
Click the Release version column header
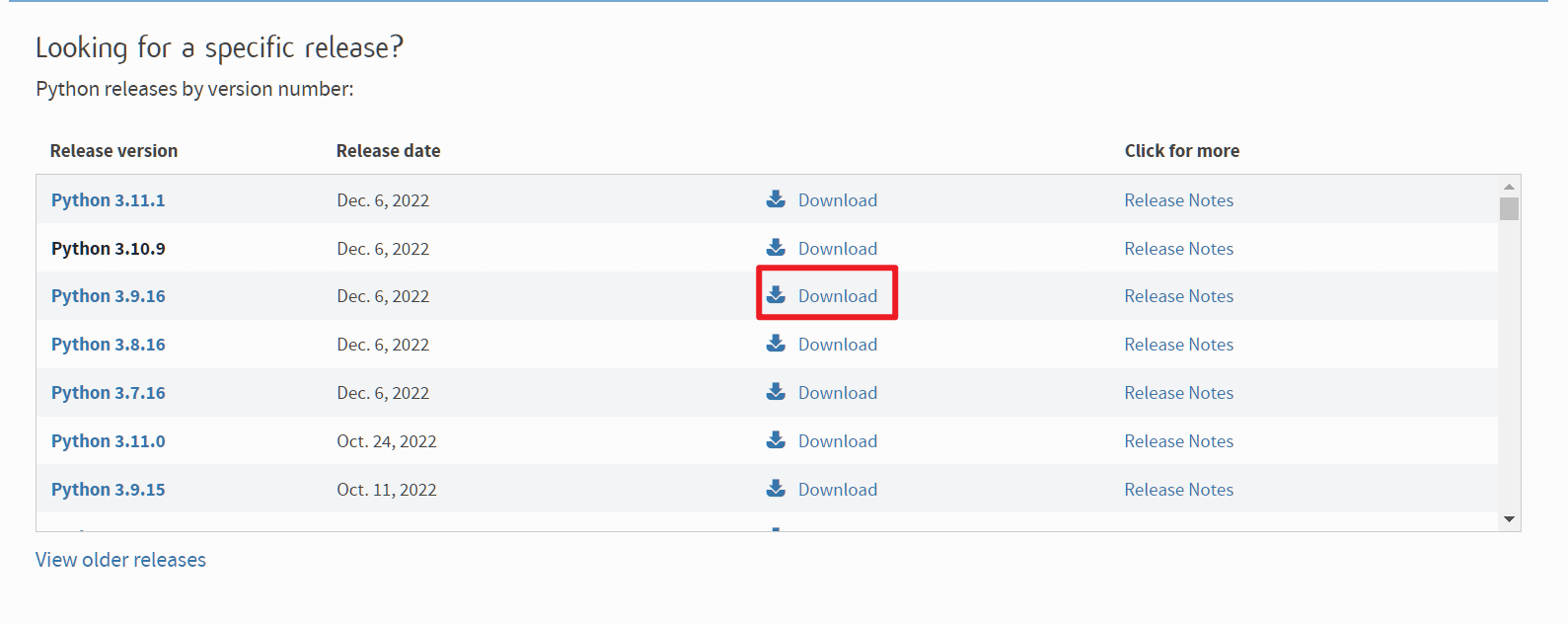click(114, 151)
